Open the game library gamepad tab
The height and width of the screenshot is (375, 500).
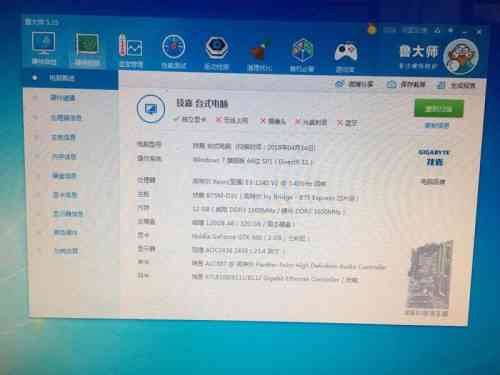(345, 56)
